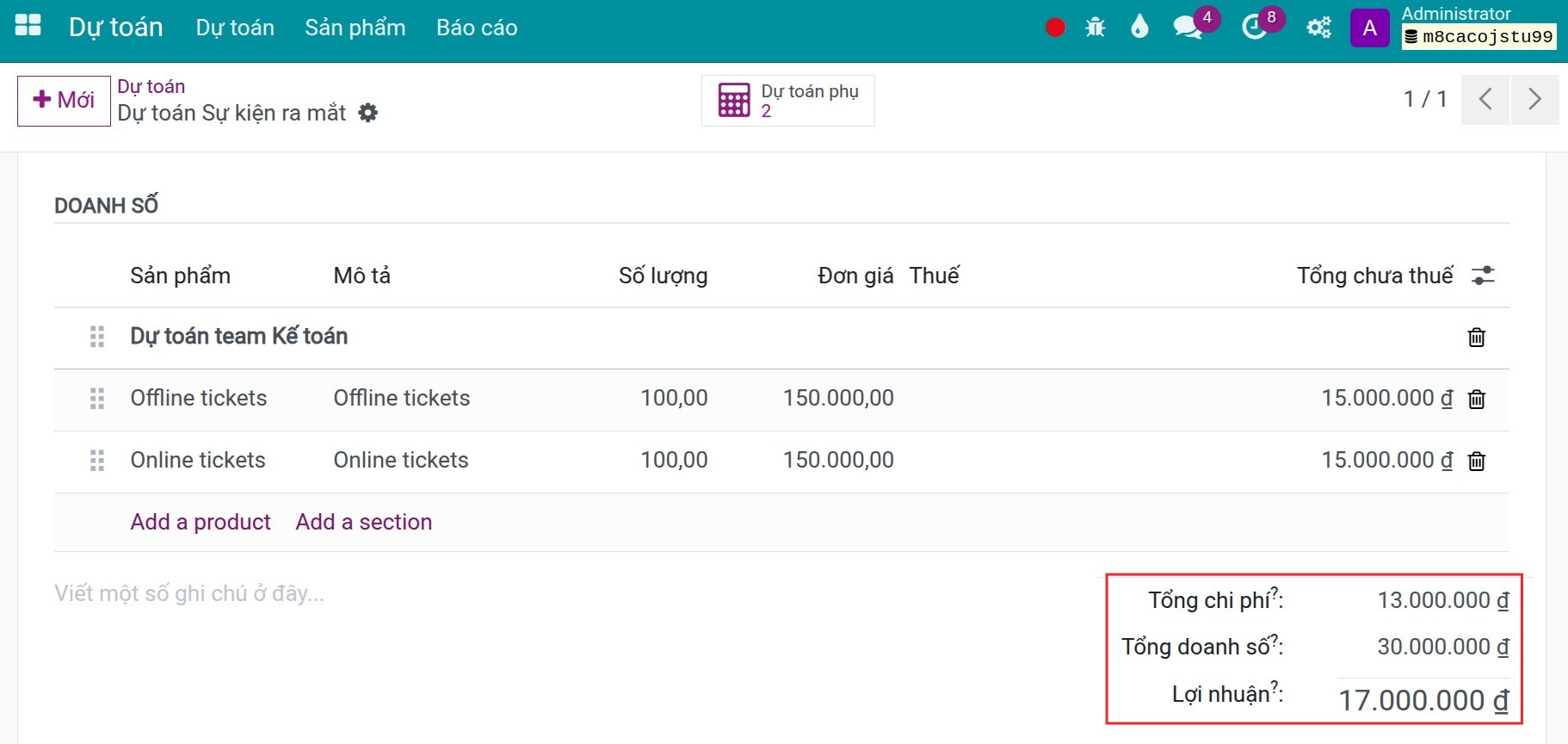Open the home apps grid menu
The width and height of the screenshot is (1568, 744).
pyautogui.click(x=28, y=26)
